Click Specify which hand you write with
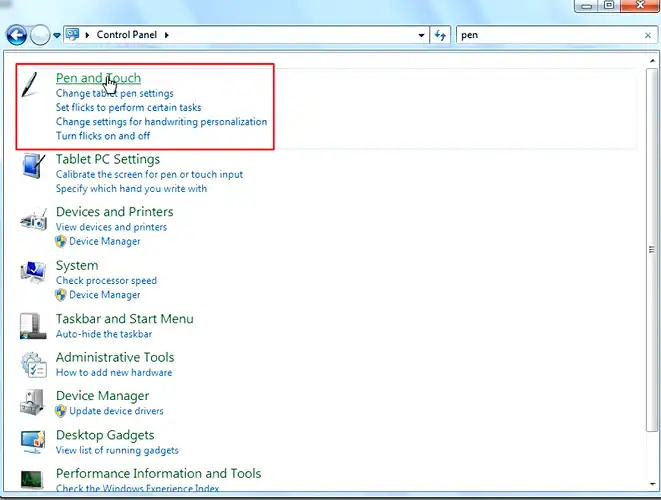The height and width of the screenshot is (500, 661). click(x=132, y=188)
